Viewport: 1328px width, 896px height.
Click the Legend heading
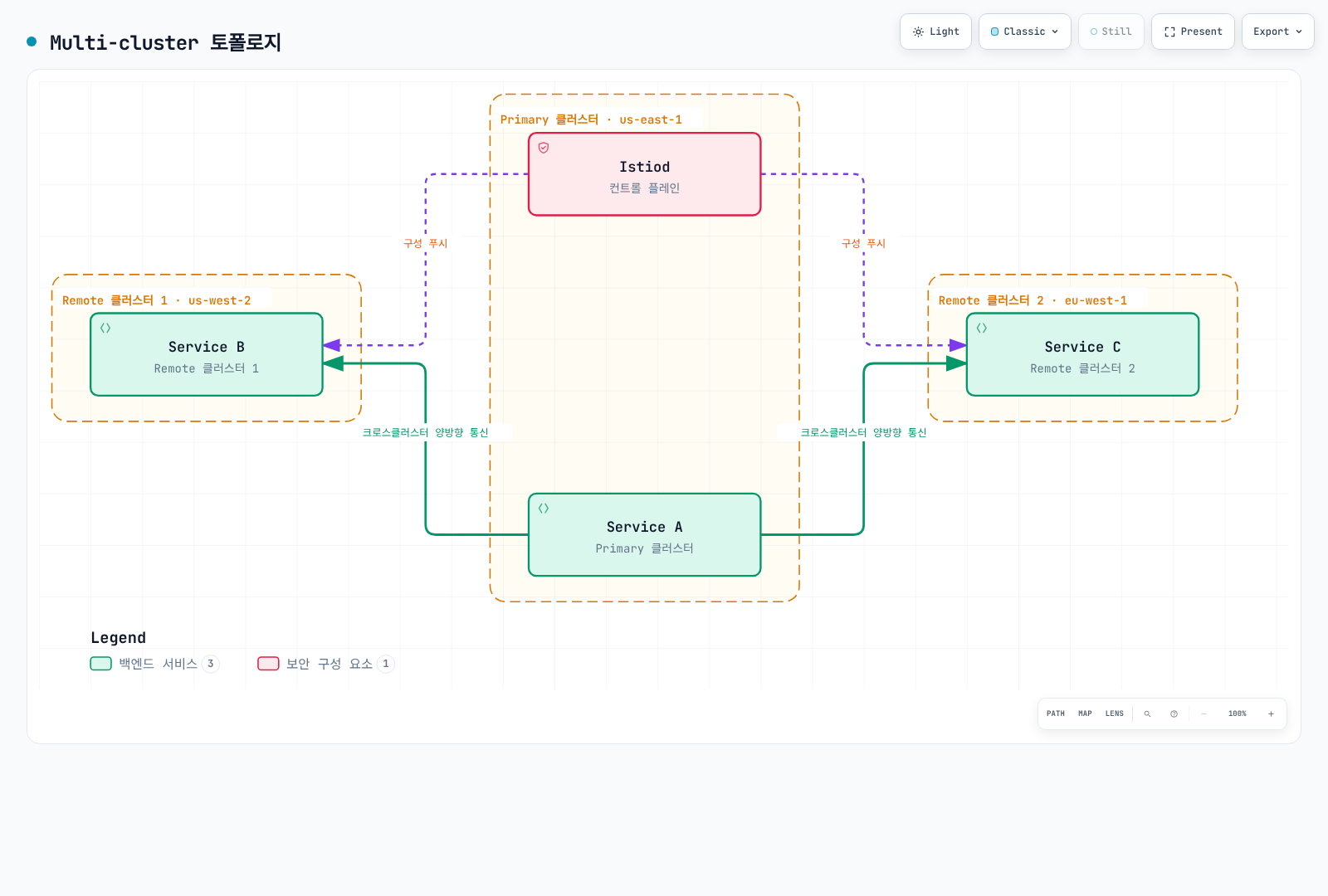118,637
